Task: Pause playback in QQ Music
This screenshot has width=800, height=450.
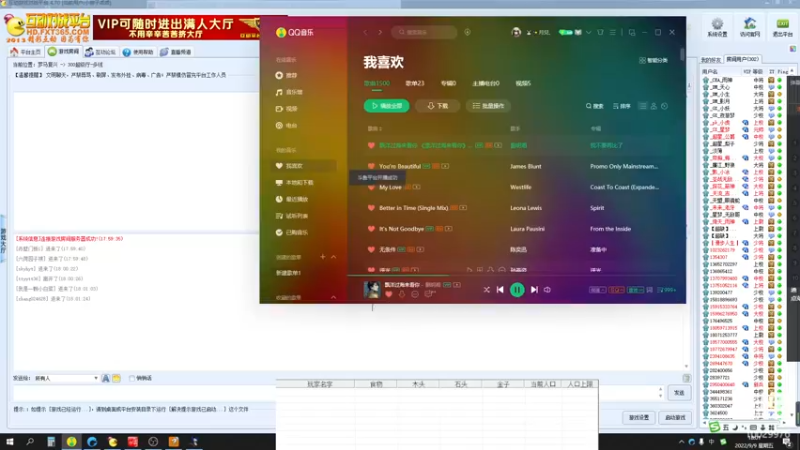Action: (517, 290)
